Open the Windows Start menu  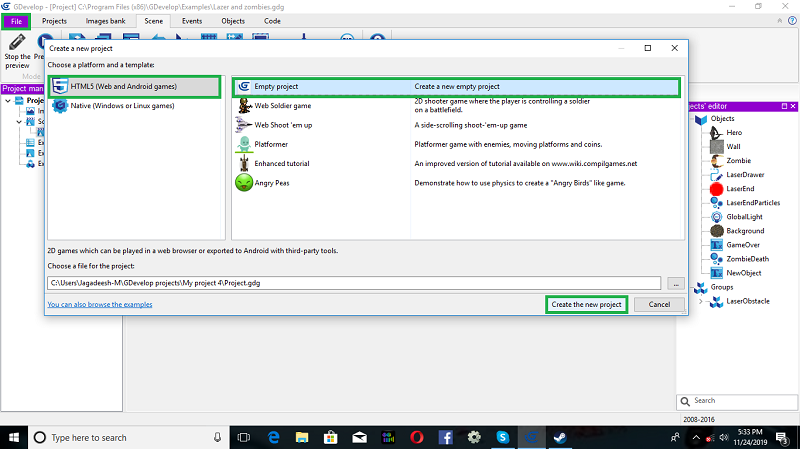(14, 438)
